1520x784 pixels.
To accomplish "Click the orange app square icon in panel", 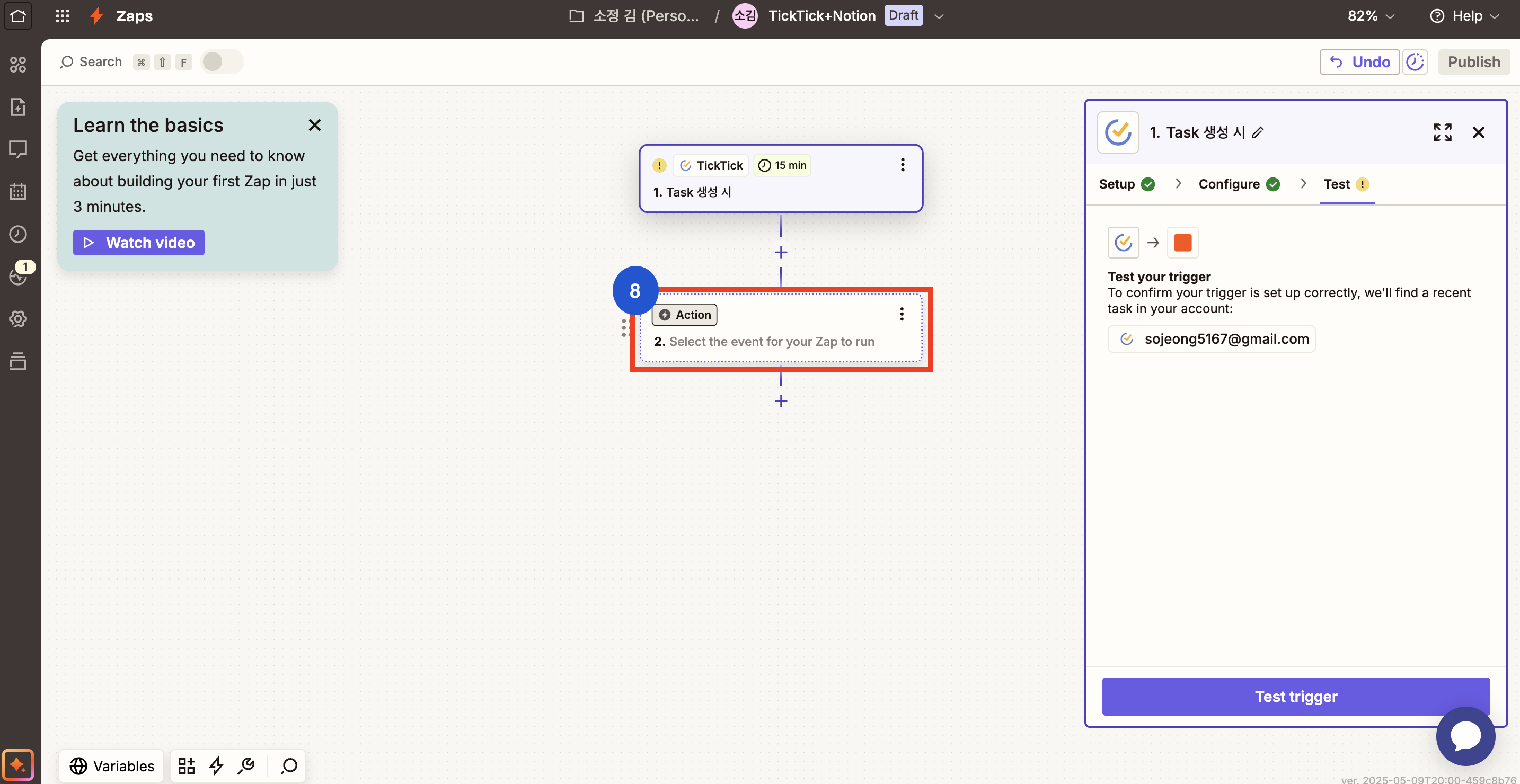I will (x=1182, y=243).
